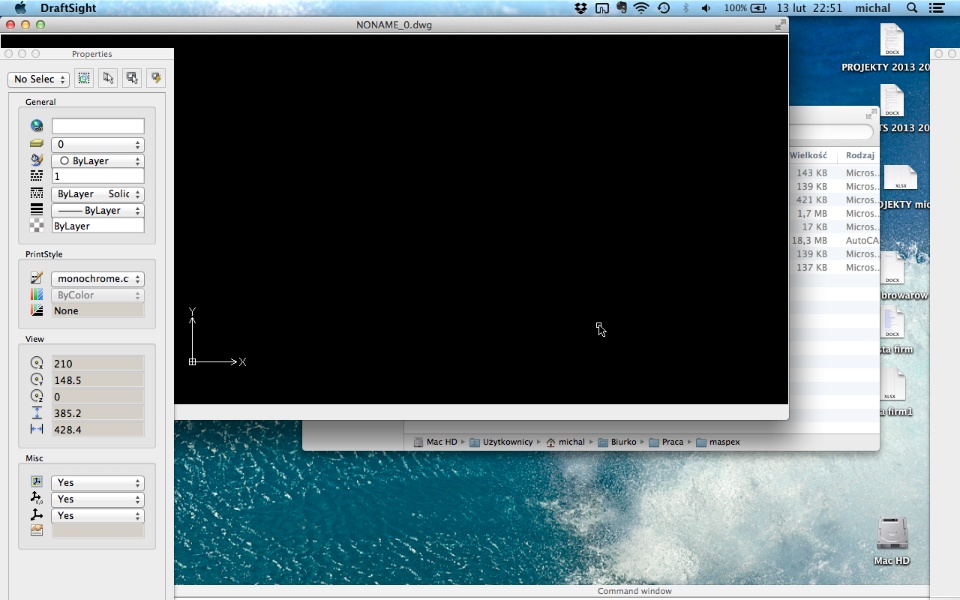The image size is (960, 600).
Task: Click the center X icon in View
Action: click(37, 363)
